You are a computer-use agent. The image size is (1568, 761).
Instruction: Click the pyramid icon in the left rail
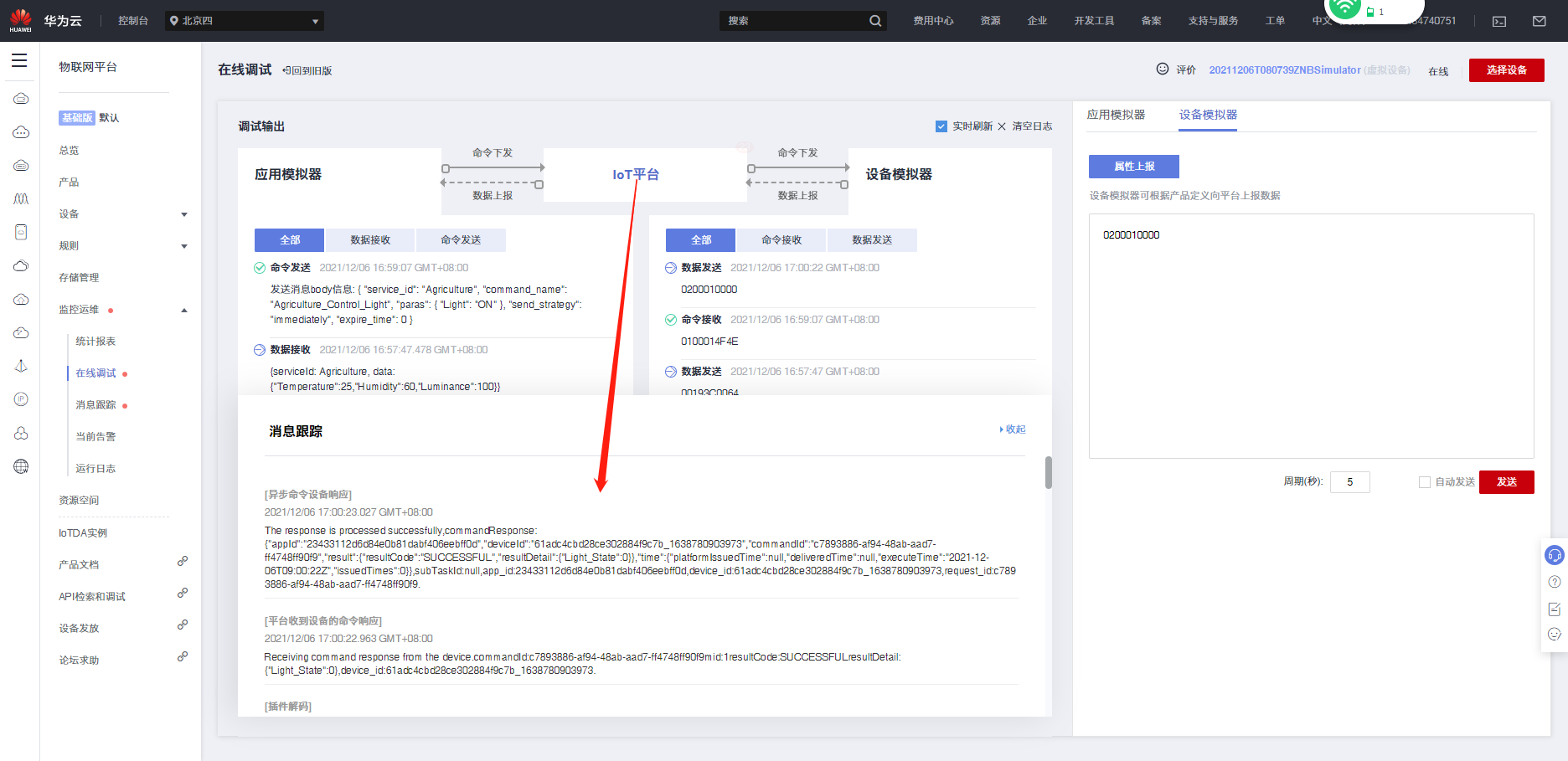coord(21,366)
